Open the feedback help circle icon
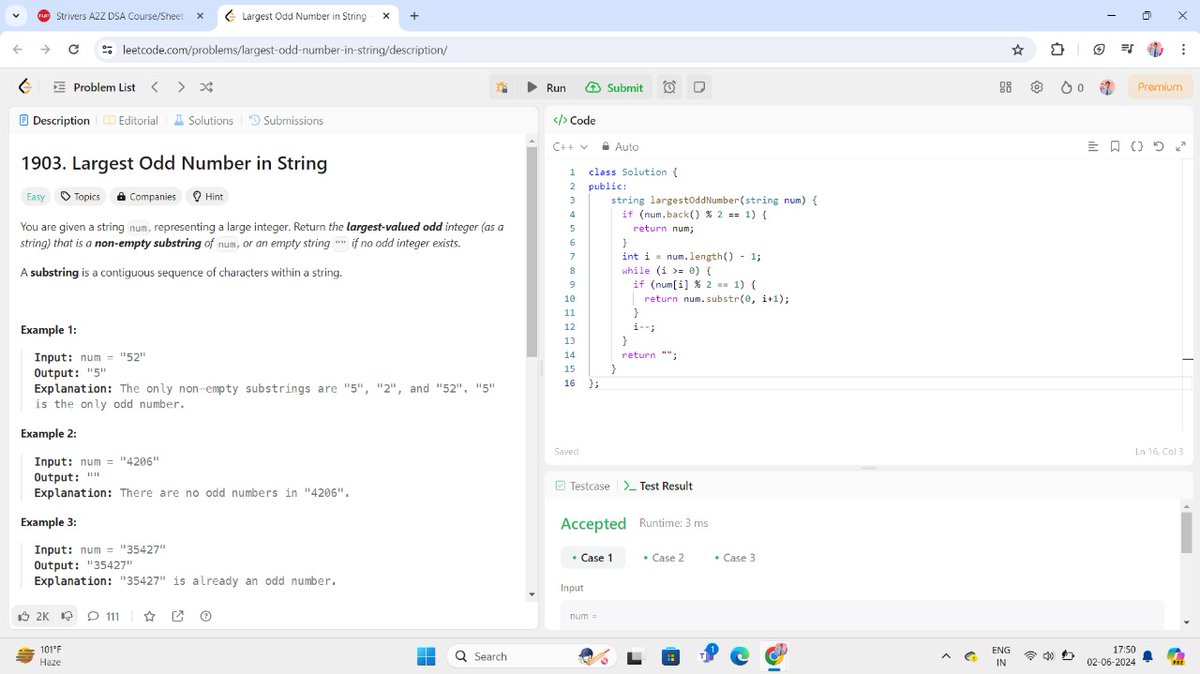The width and height of the screenshot is (1200, 674). click(x=206, y=616)
